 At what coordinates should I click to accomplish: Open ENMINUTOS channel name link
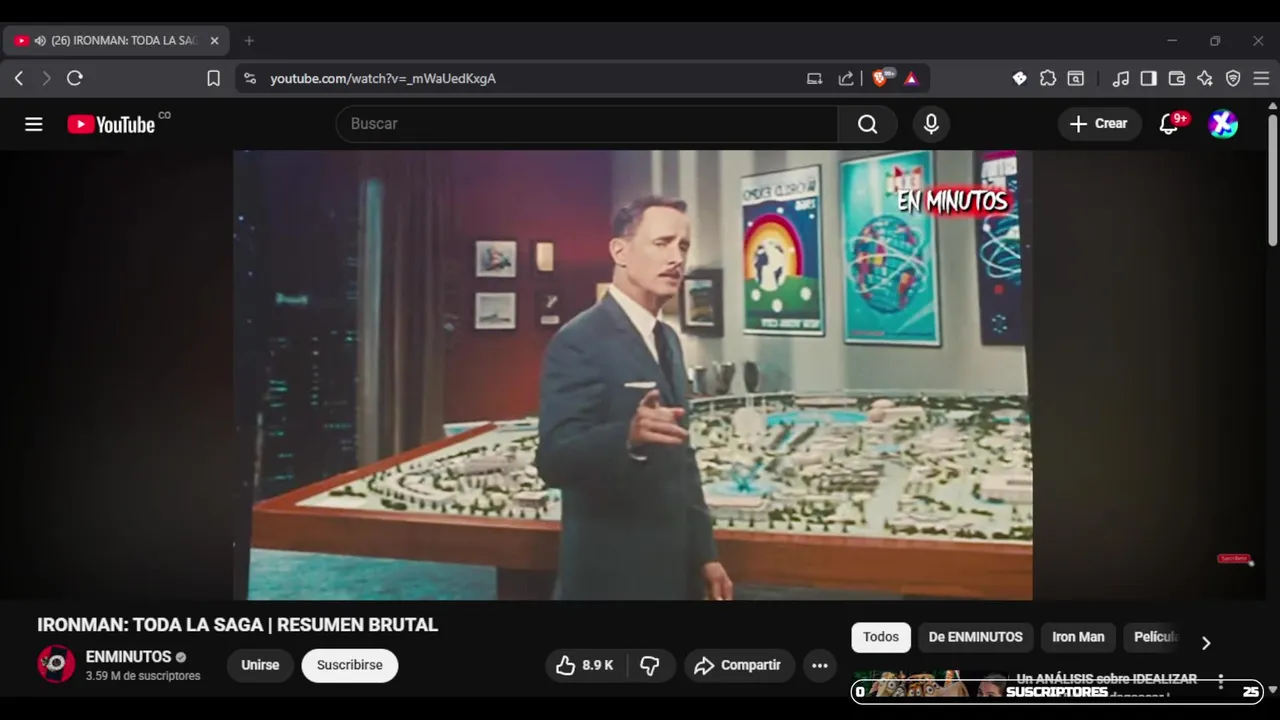click(128, 657)
